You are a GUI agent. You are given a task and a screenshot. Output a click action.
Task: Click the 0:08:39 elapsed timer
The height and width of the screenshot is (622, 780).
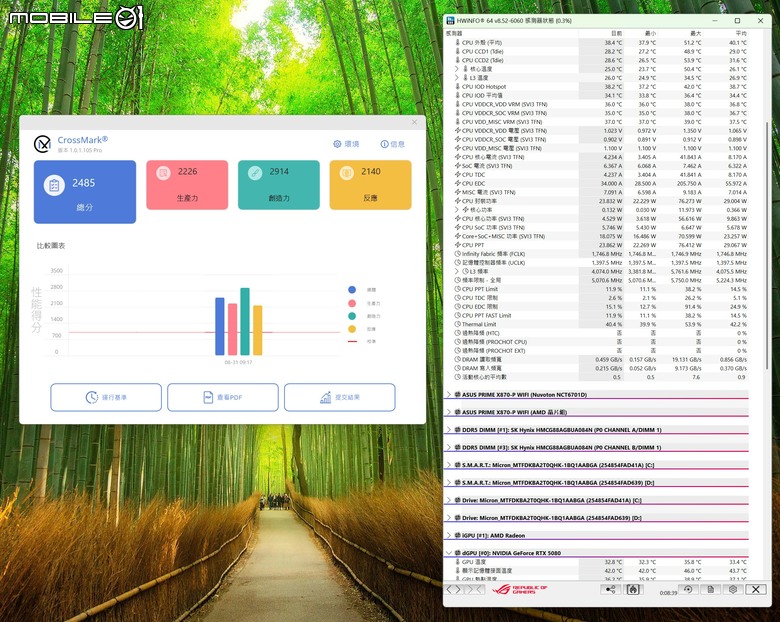pos(668,593)
